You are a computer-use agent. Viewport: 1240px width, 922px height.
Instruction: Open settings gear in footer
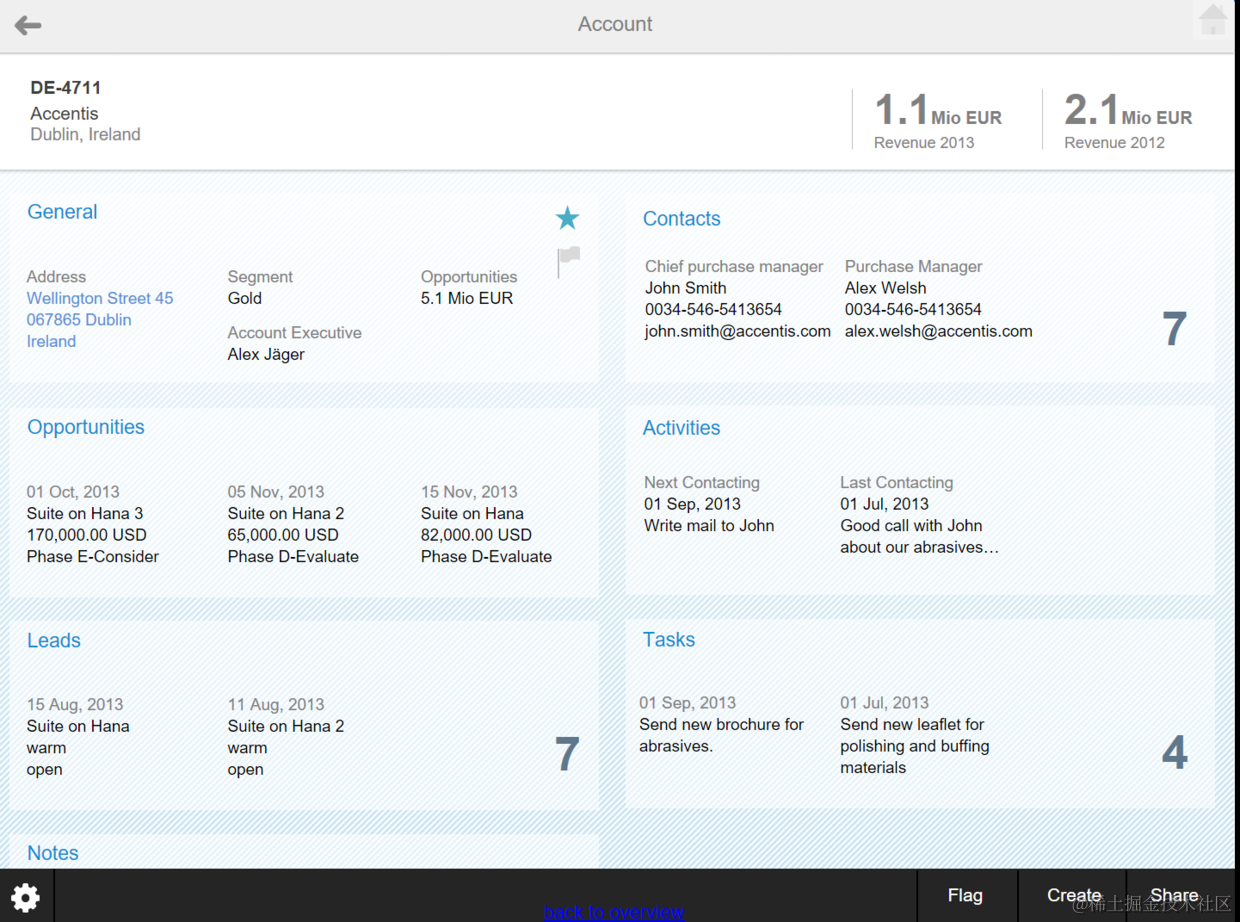(x=25, y=896)
